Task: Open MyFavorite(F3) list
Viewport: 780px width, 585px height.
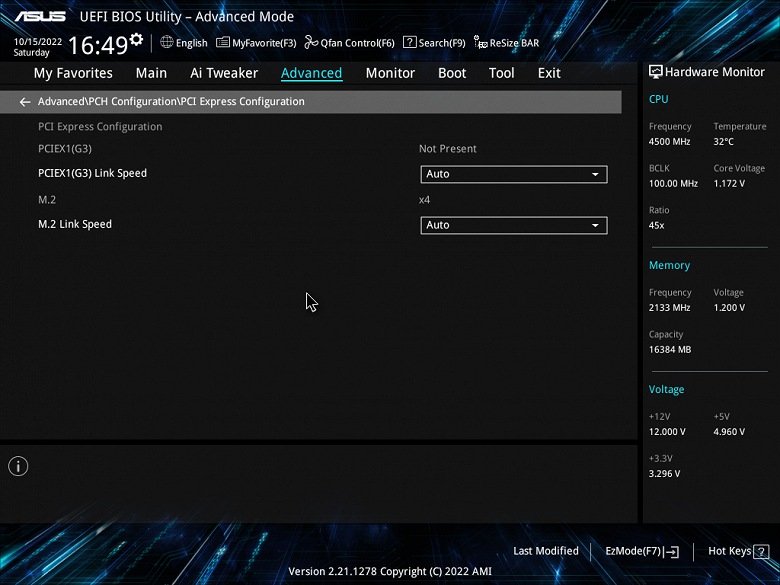Action: tap(256, 43)
